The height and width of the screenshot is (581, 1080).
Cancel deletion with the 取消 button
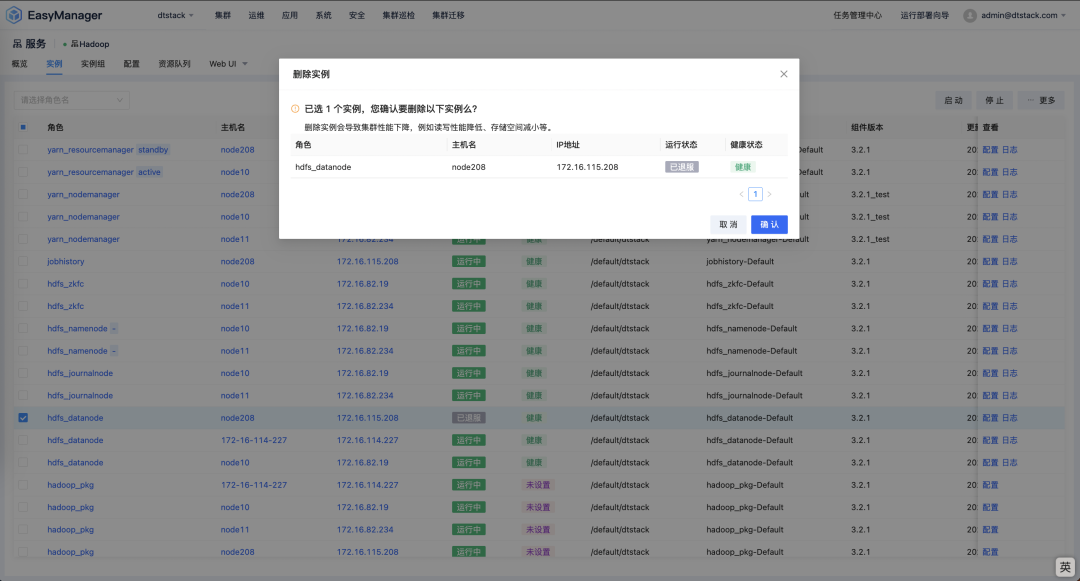pos(727,225)
